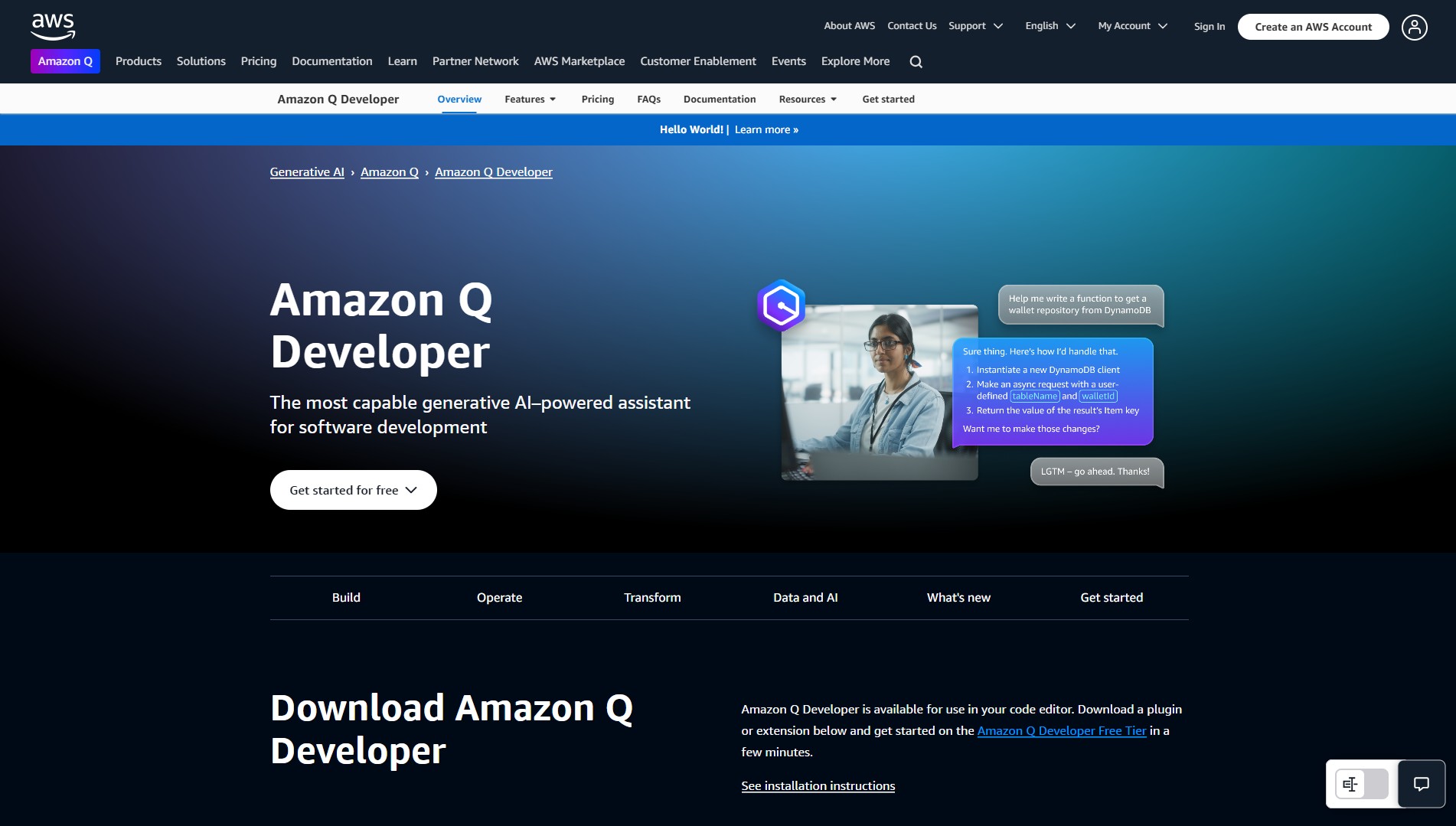Jump to Get started page section
1456x826 pixels.
pyautogui.click(x=1112, y=598)
